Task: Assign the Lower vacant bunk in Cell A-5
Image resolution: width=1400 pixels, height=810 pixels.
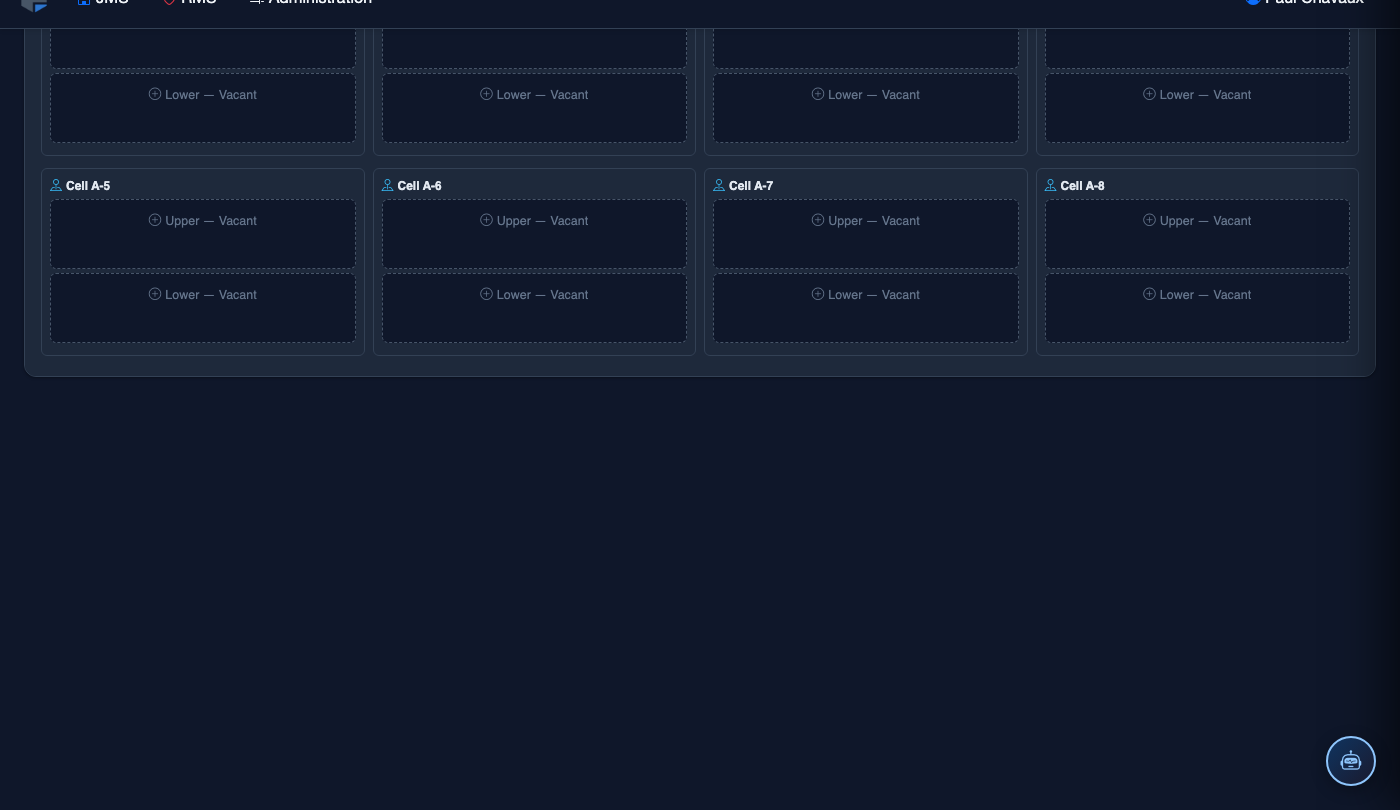Action: [203, 308]
